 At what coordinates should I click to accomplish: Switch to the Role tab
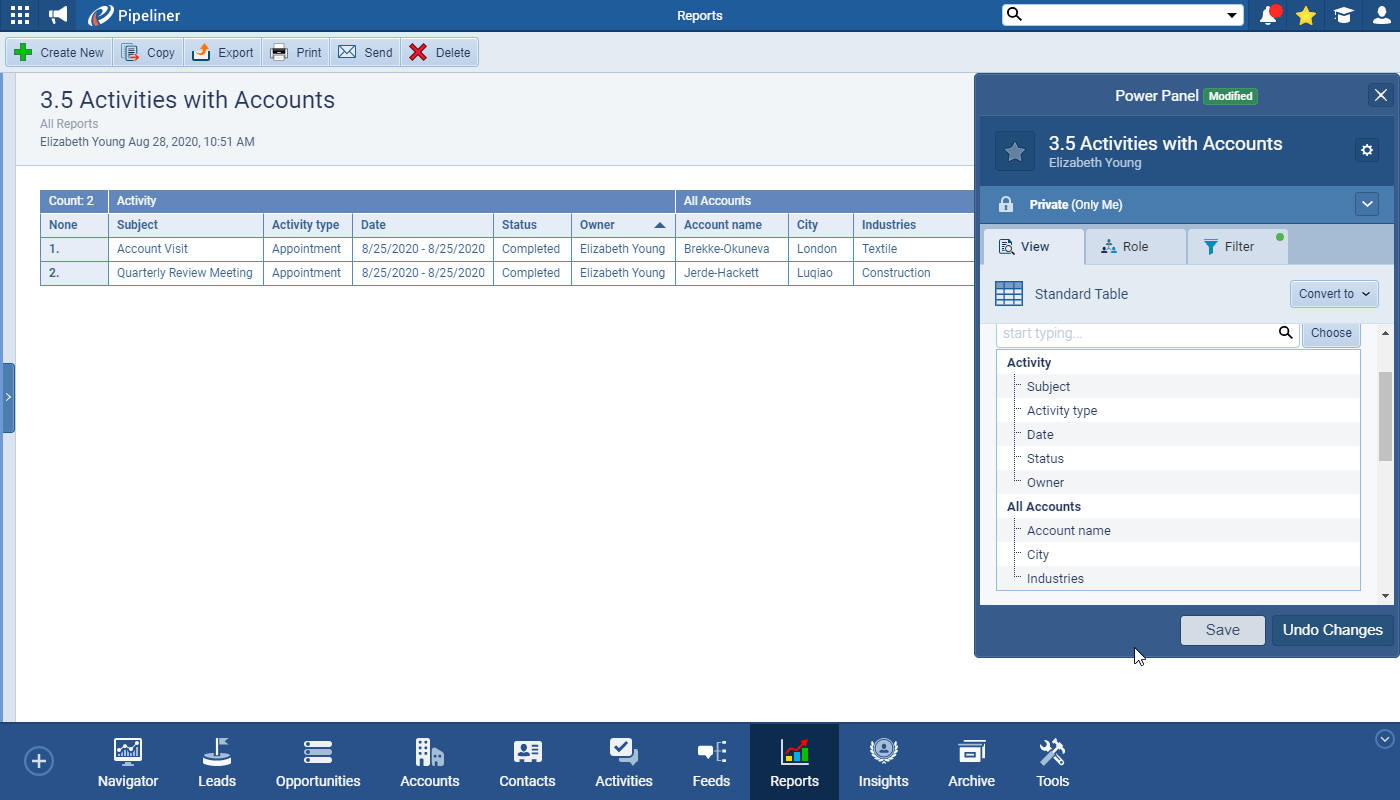pos(1135,247)
